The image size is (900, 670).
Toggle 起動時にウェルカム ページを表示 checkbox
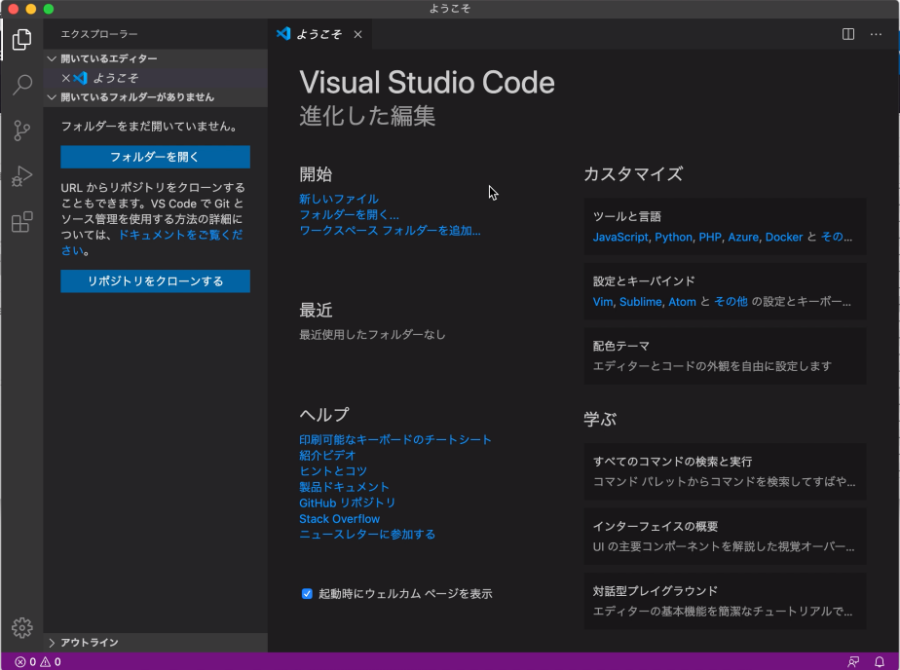307,594
